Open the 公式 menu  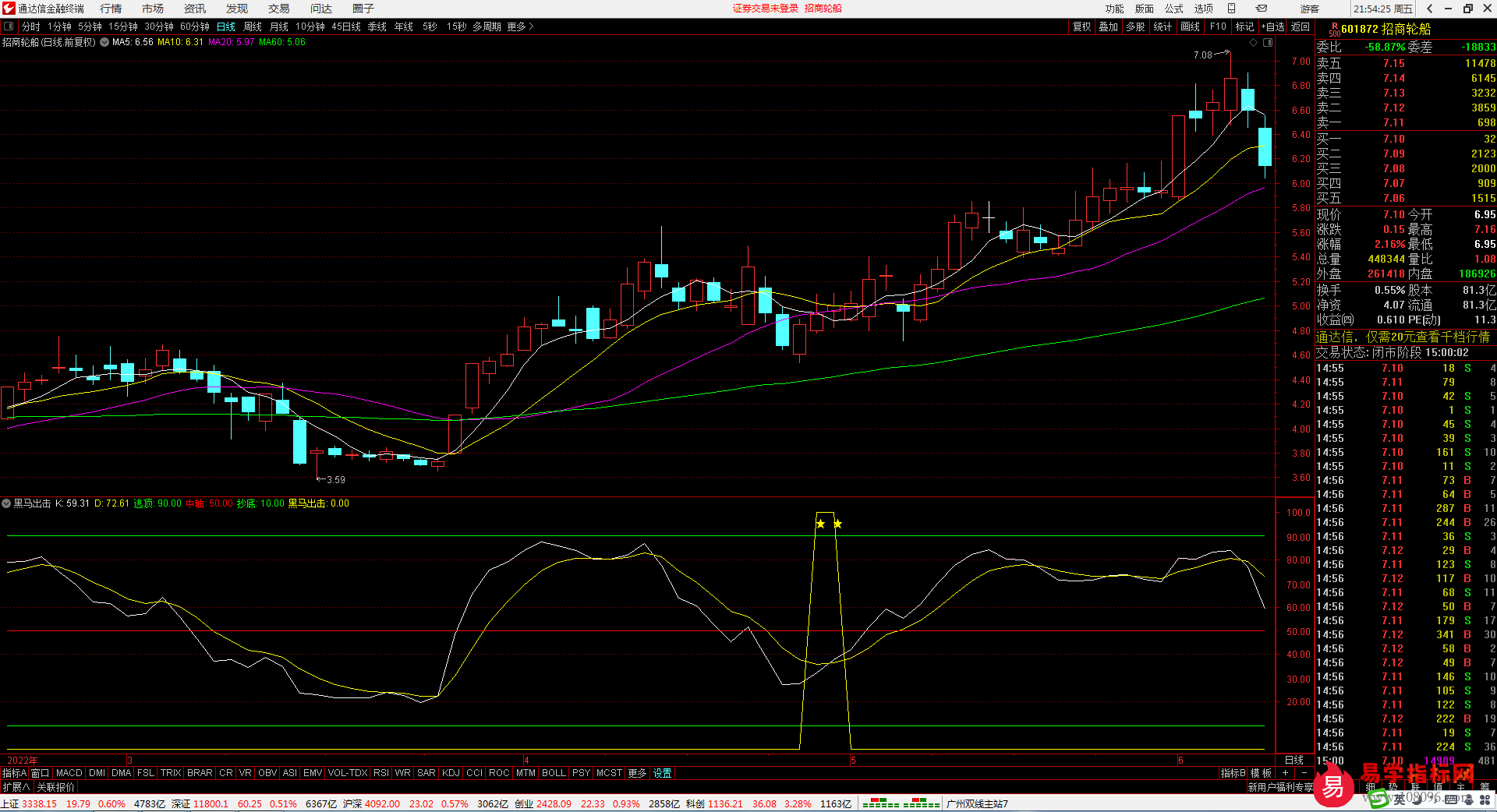(1174, 9)
